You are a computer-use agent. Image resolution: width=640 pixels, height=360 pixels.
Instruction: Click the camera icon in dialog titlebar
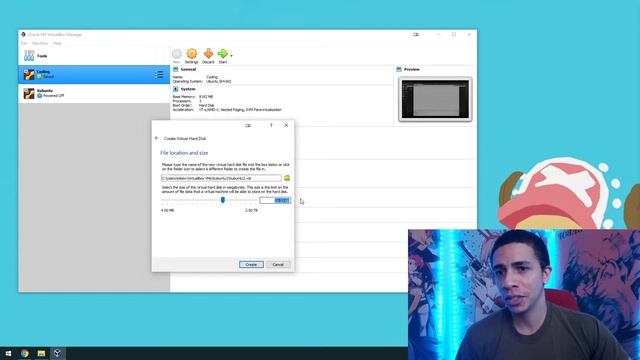(248, 125)
